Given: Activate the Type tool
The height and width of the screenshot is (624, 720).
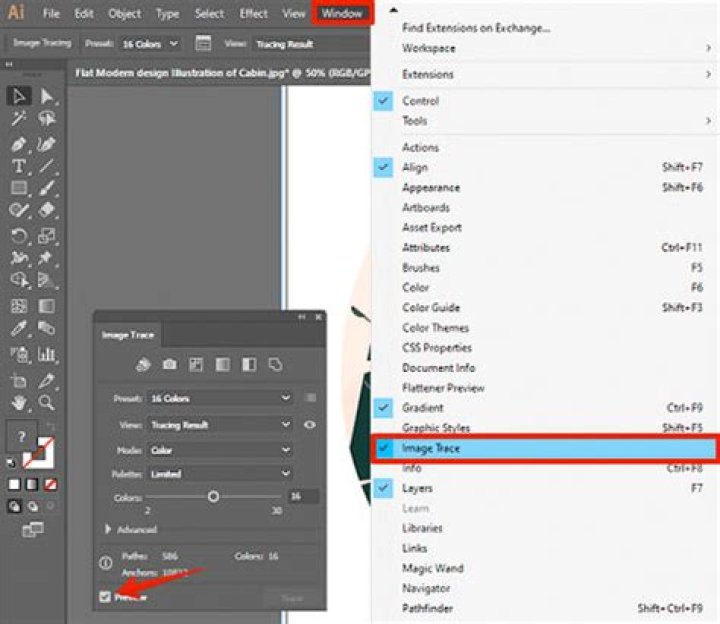Looking at the screenshot, I should (19, 166).
